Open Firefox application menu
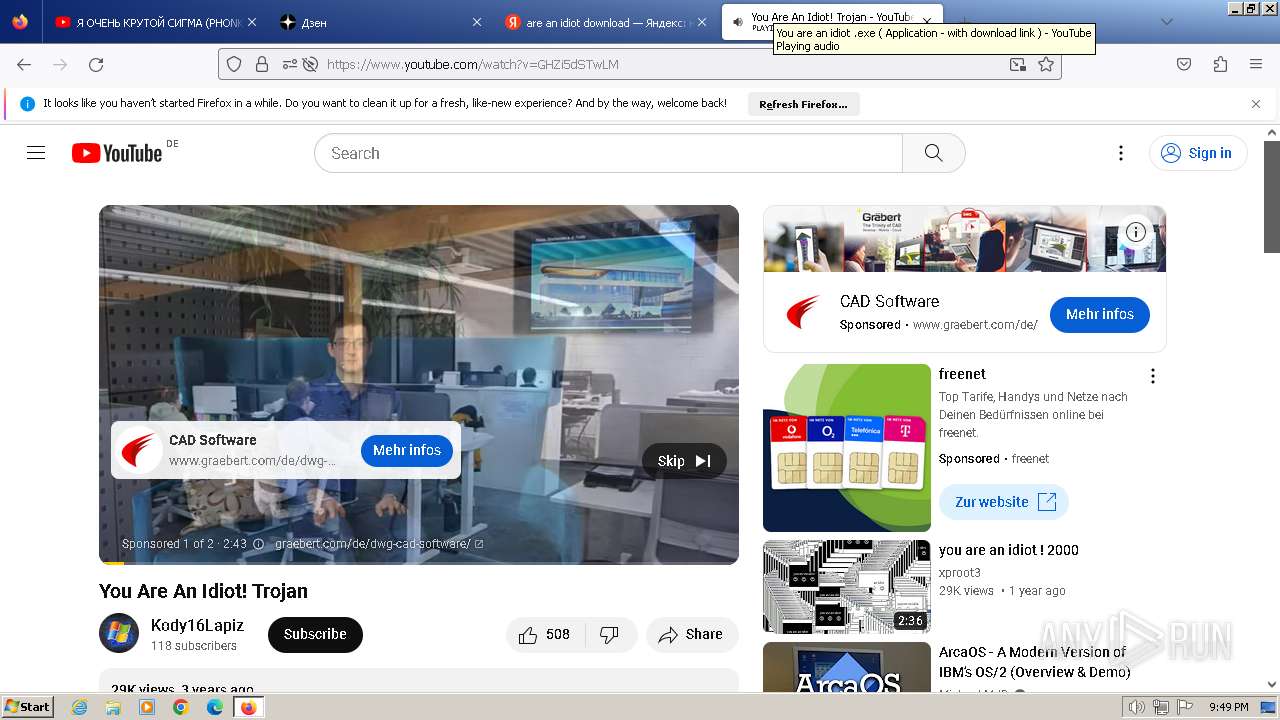 pos(1256,64)
